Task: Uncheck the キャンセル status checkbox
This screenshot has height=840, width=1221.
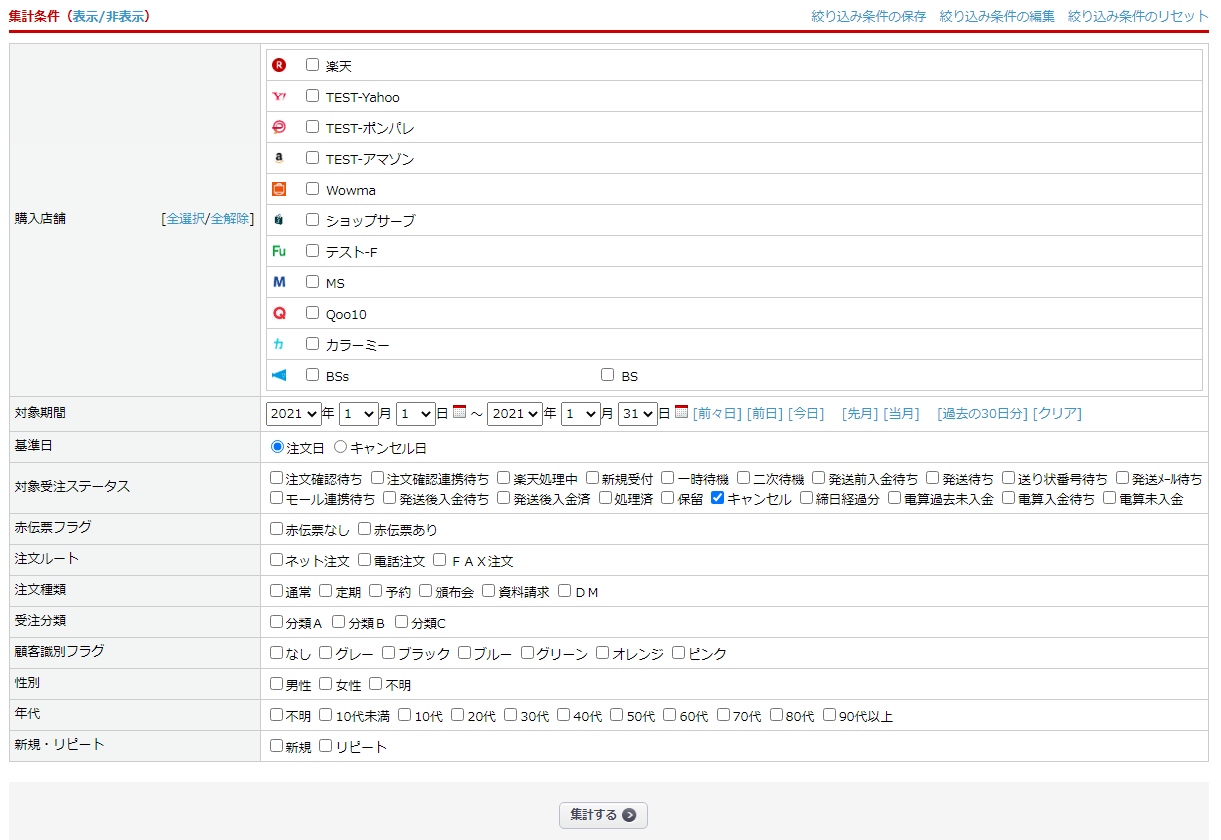Action: pyautogui.click(x=717, y=498)
